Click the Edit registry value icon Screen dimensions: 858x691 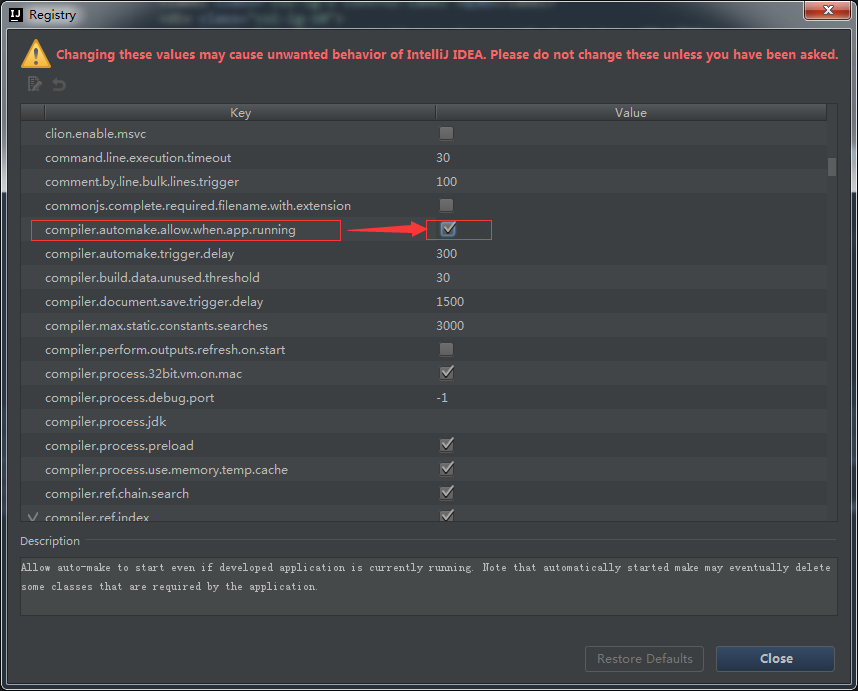point(34,84)
